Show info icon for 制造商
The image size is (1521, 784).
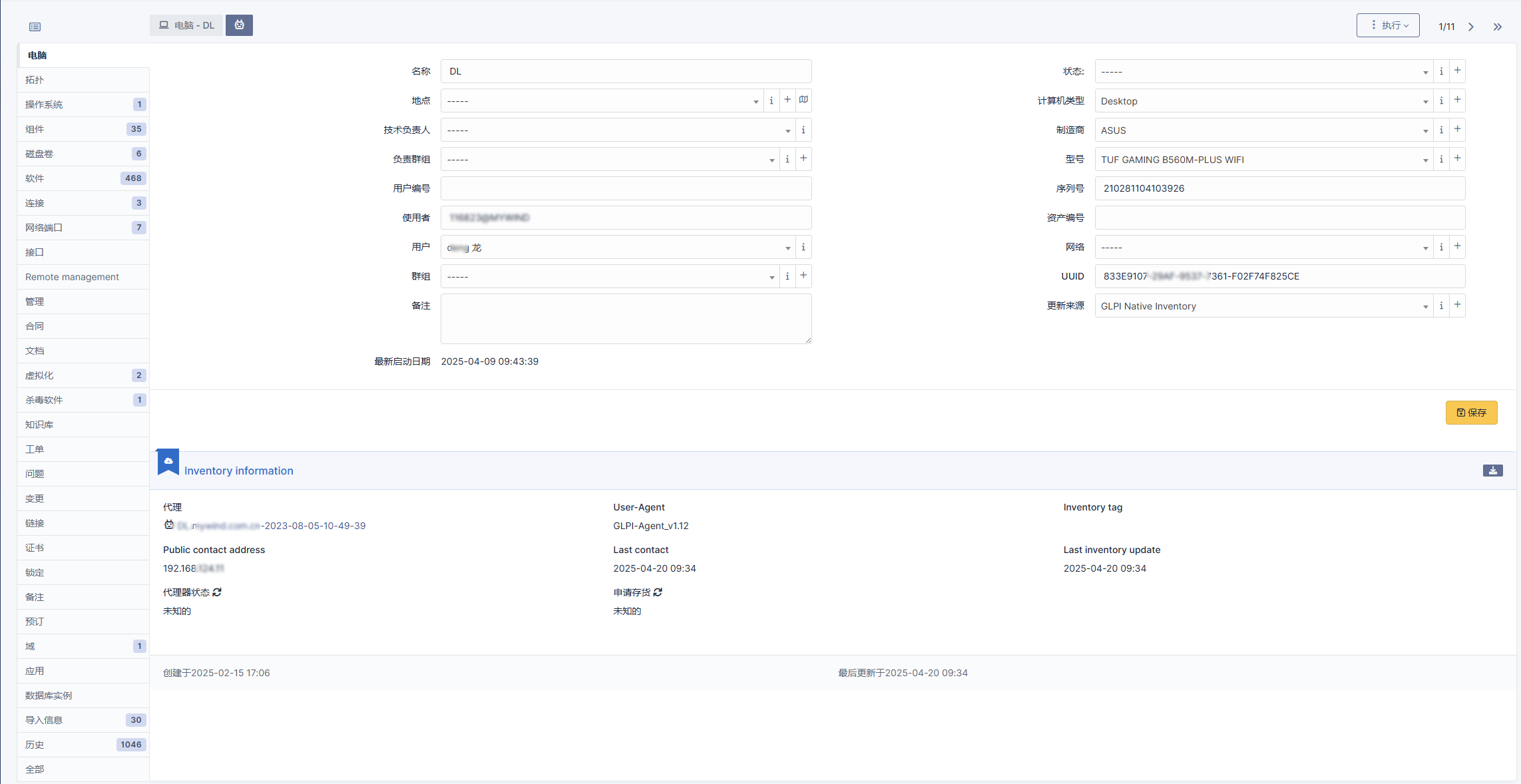tap(1442, 130)
